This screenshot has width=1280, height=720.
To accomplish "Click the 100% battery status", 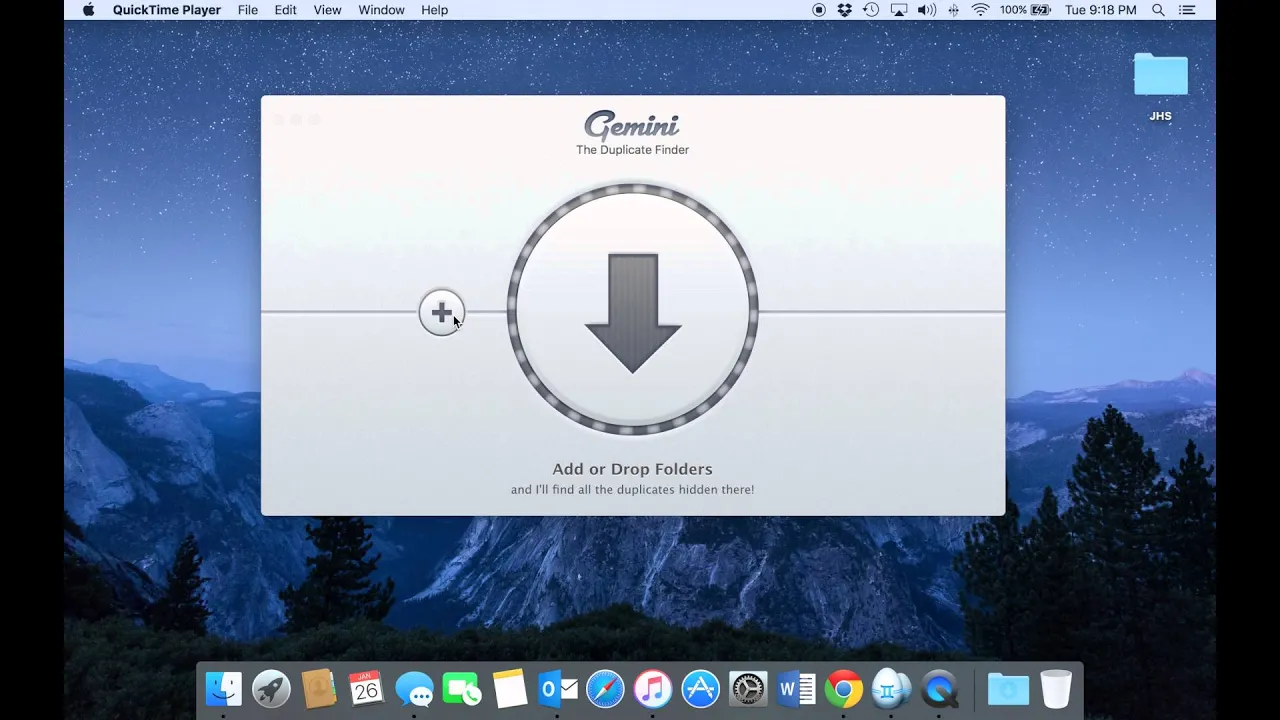I will [1025, 10].
